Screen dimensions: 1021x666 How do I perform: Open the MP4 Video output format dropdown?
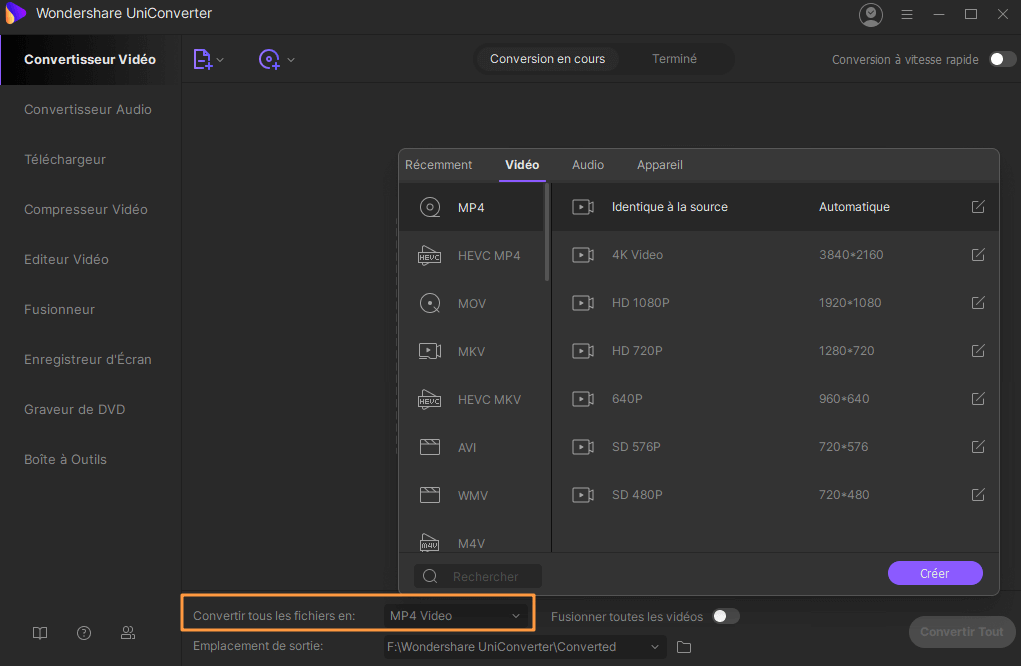[x=455, y=616]
